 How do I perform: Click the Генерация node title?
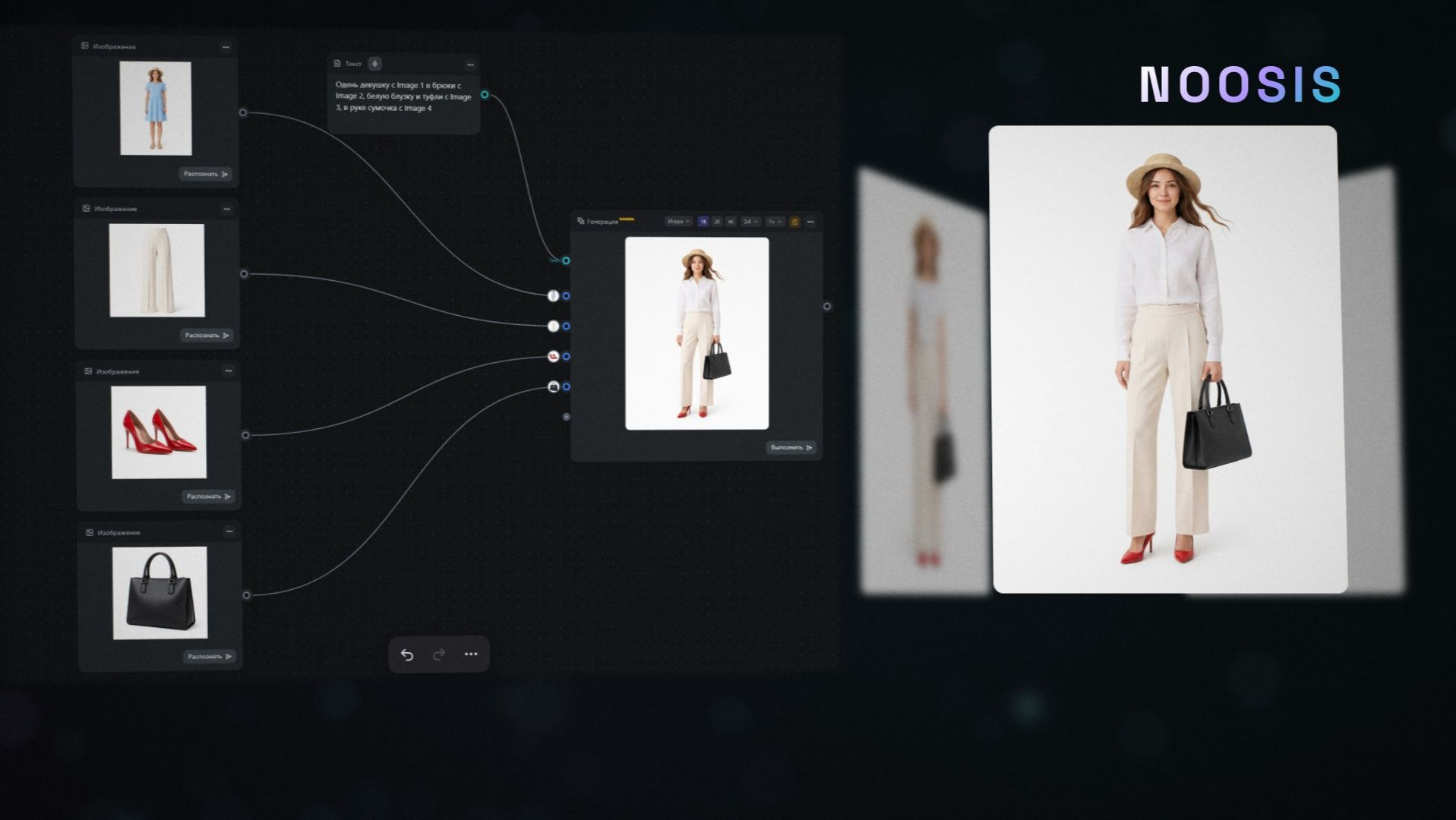[602, 222]
